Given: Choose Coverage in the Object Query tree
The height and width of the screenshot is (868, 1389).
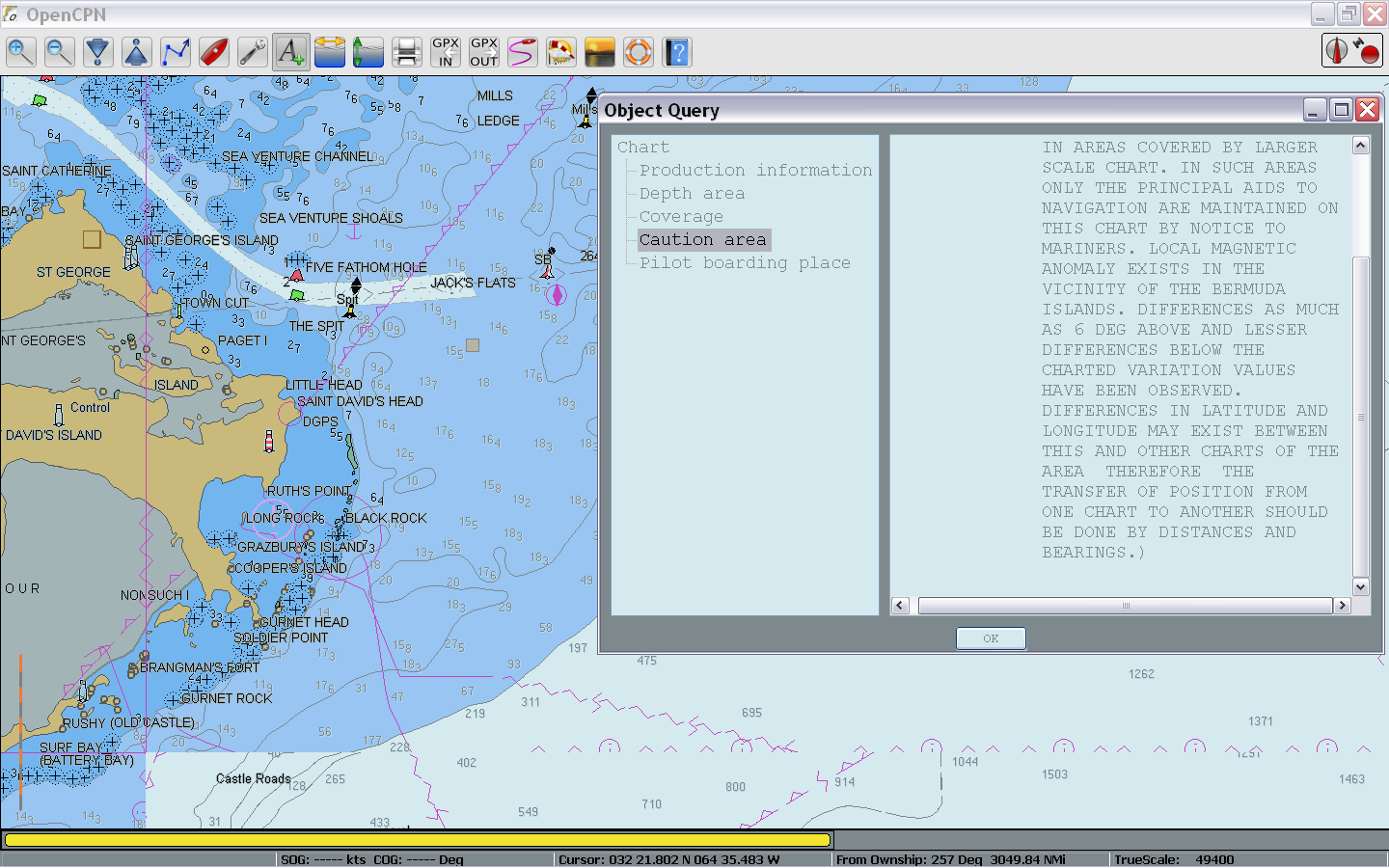Looking at the screenshot, I should [x=681, y=217].
